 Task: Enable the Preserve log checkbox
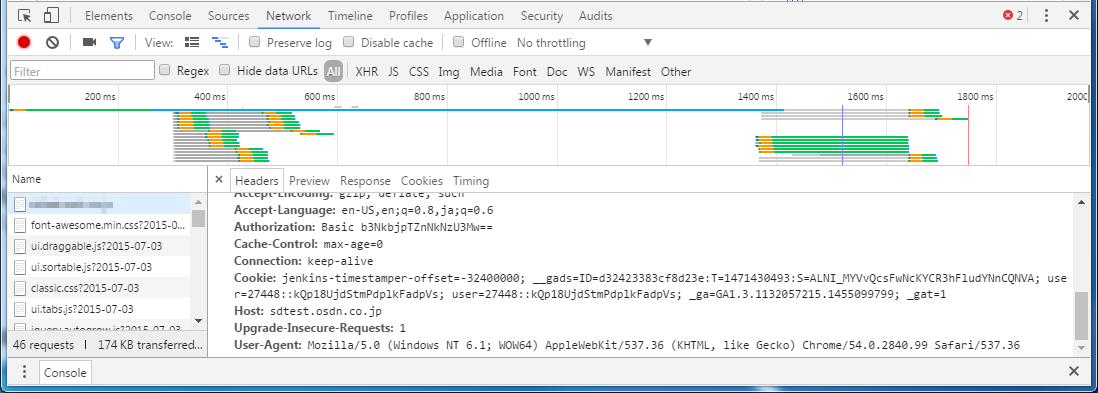[x=255, y=42]
